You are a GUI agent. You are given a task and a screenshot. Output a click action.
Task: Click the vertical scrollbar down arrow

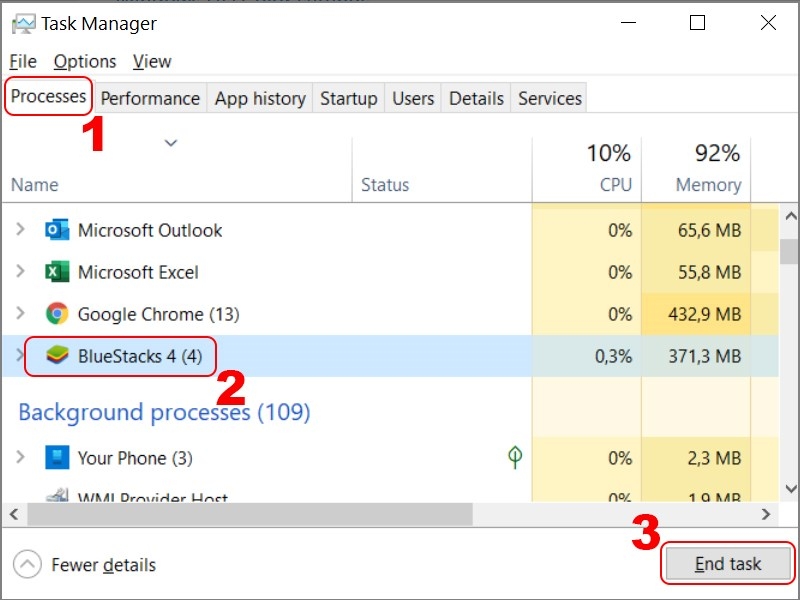pyautogui.click(x=790, y=489)
